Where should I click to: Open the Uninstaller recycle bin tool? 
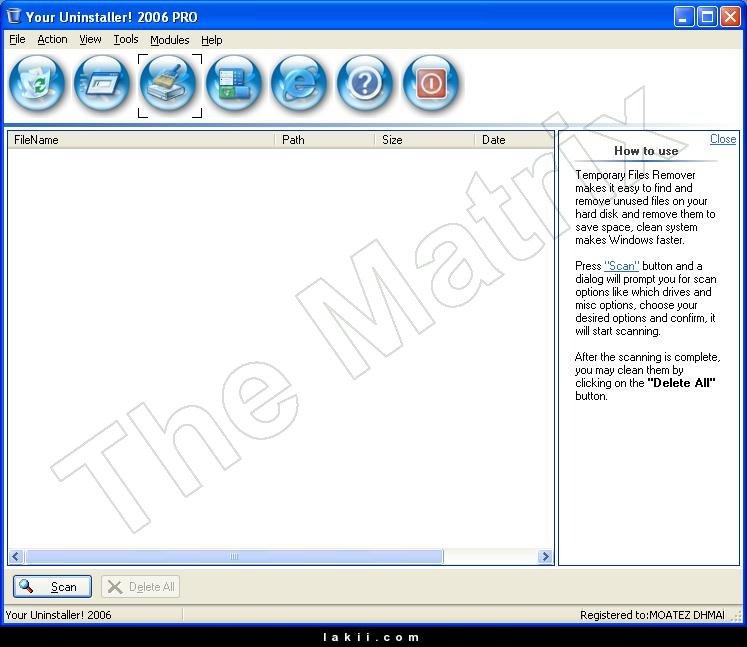click(x=37, y=83)
